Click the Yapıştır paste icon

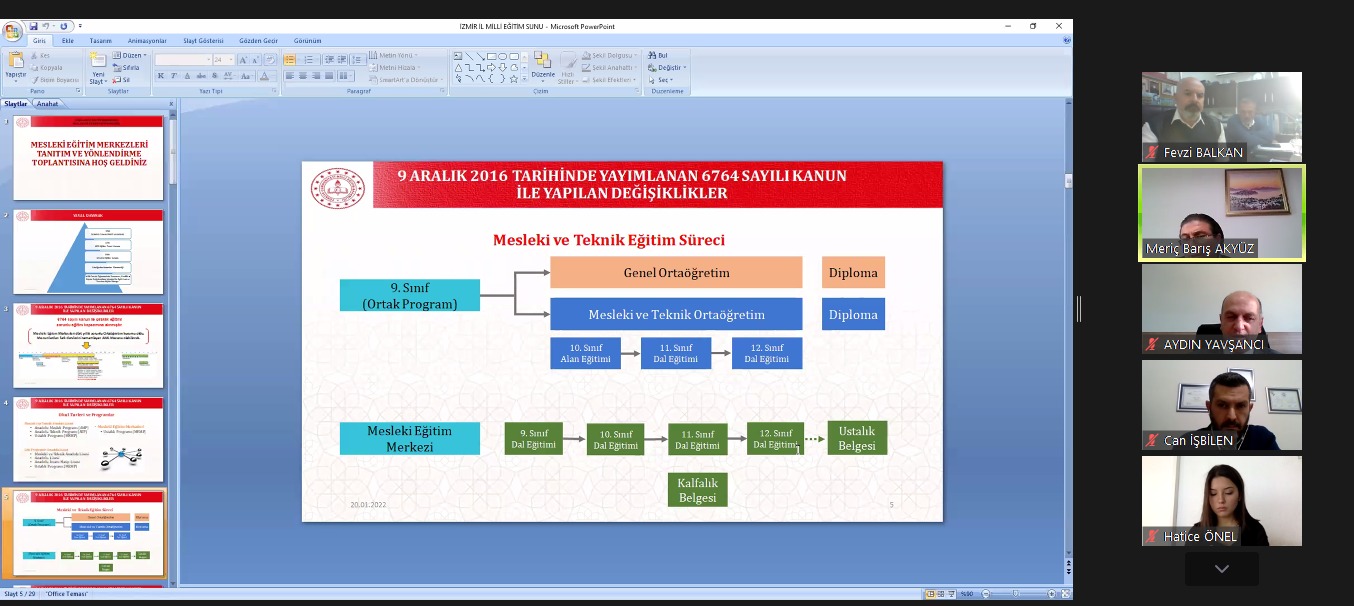[x=16, y=63]
